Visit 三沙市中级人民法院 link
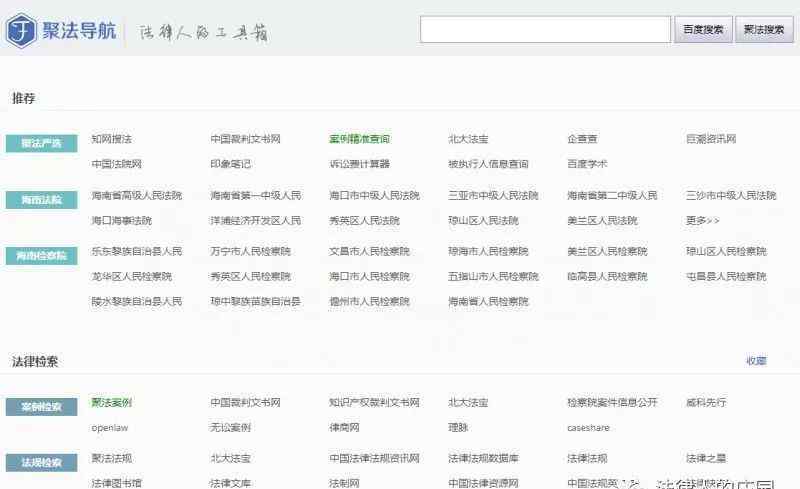This screenshot has width=800, height=489. coord(731,195)
